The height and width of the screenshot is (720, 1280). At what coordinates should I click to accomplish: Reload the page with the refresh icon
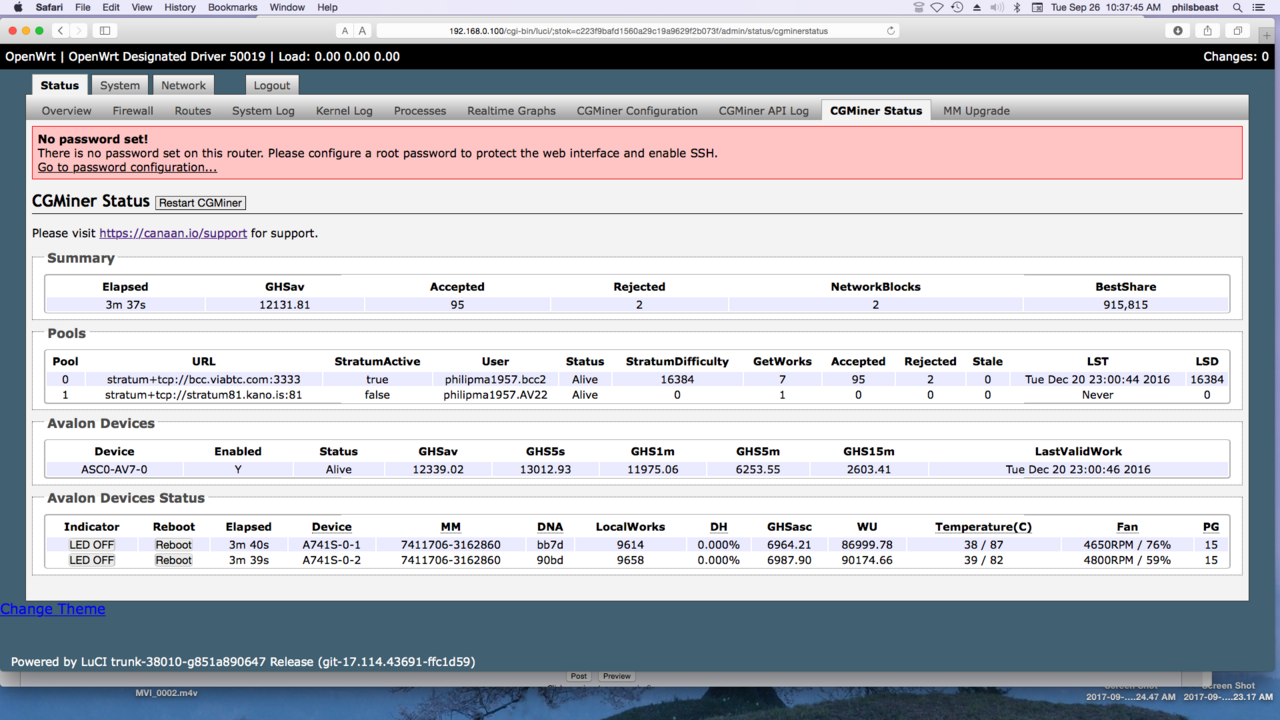(x=891, y=31)
